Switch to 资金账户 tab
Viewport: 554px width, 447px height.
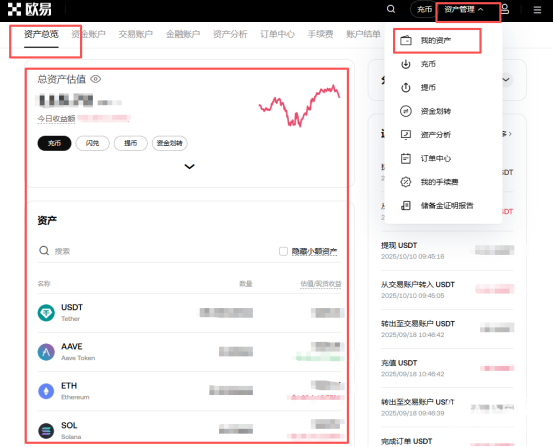[x=88, y=34]
